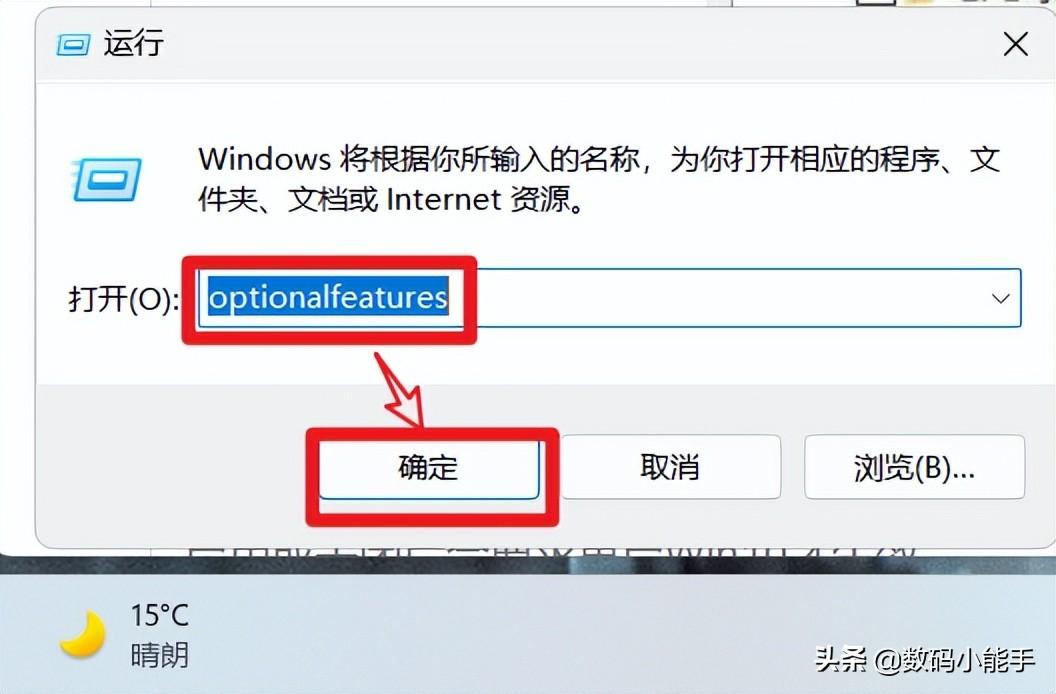
Task: Click the 晴朗 weather condition text
Action: 160,654
